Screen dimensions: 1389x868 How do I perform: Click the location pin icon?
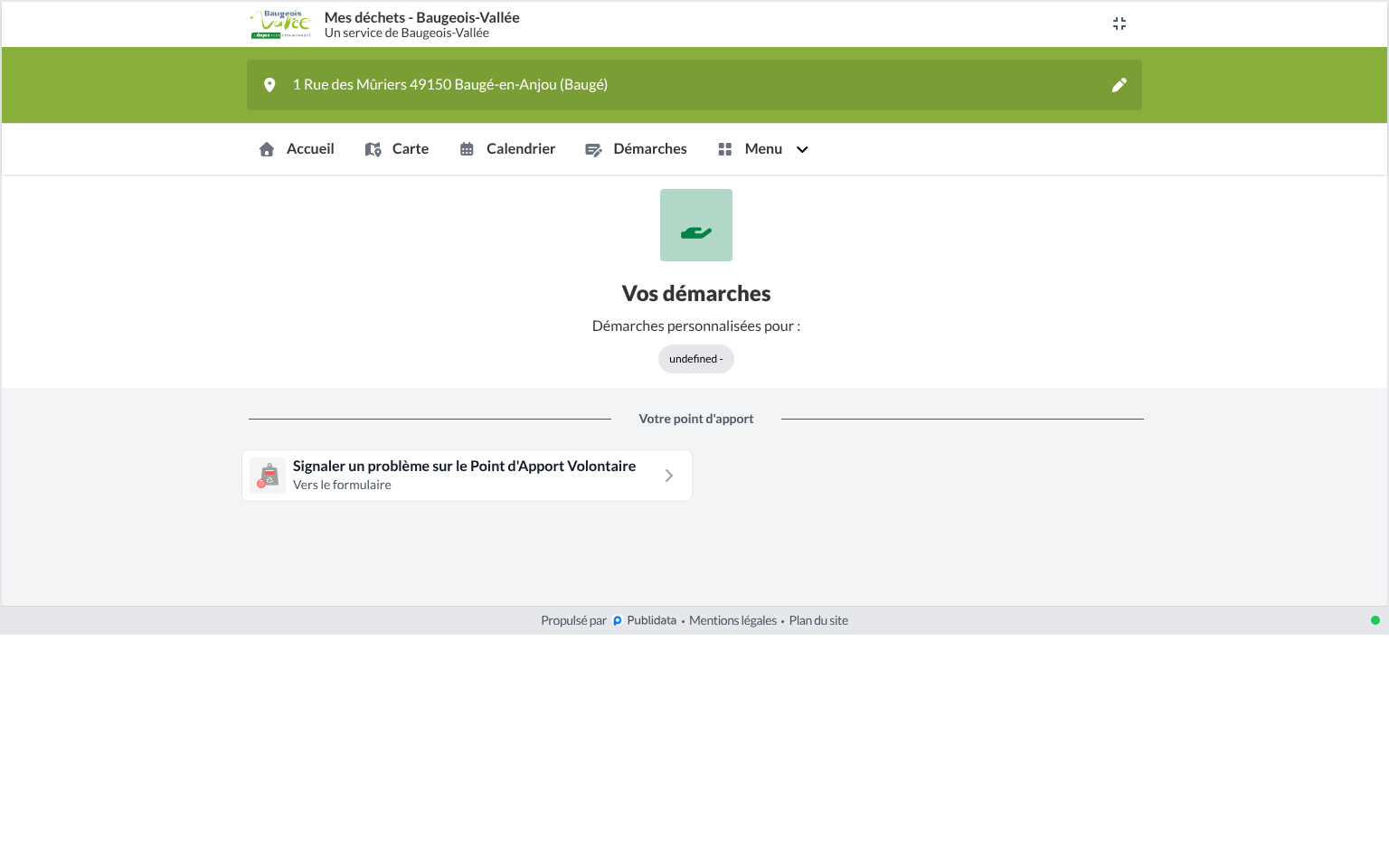[269, 85]
